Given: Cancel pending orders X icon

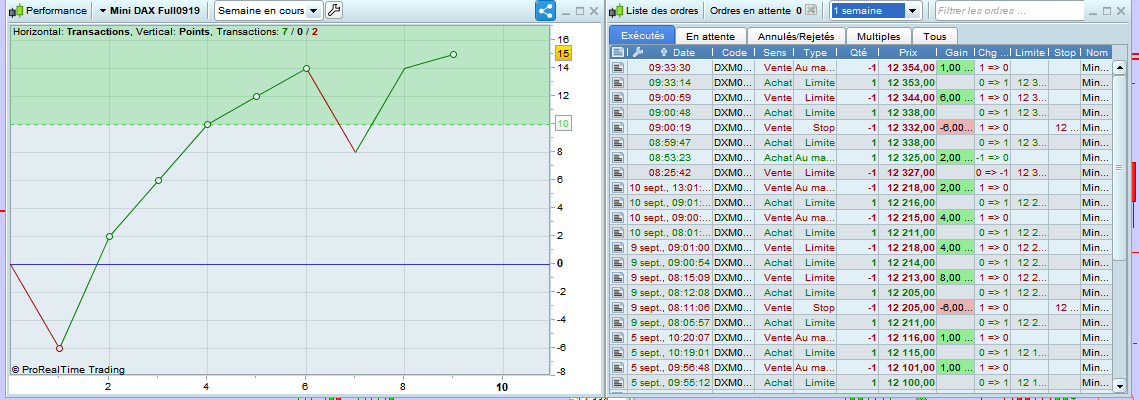Looking at the screenshot, I should coord(811,11).
